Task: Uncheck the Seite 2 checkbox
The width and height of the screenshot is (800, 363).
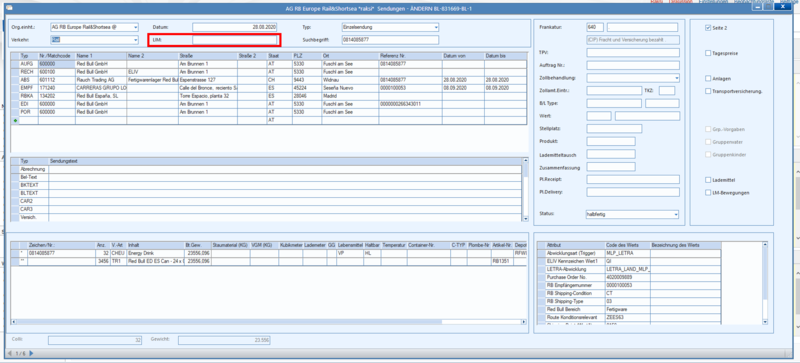Action: pos(708,28)
